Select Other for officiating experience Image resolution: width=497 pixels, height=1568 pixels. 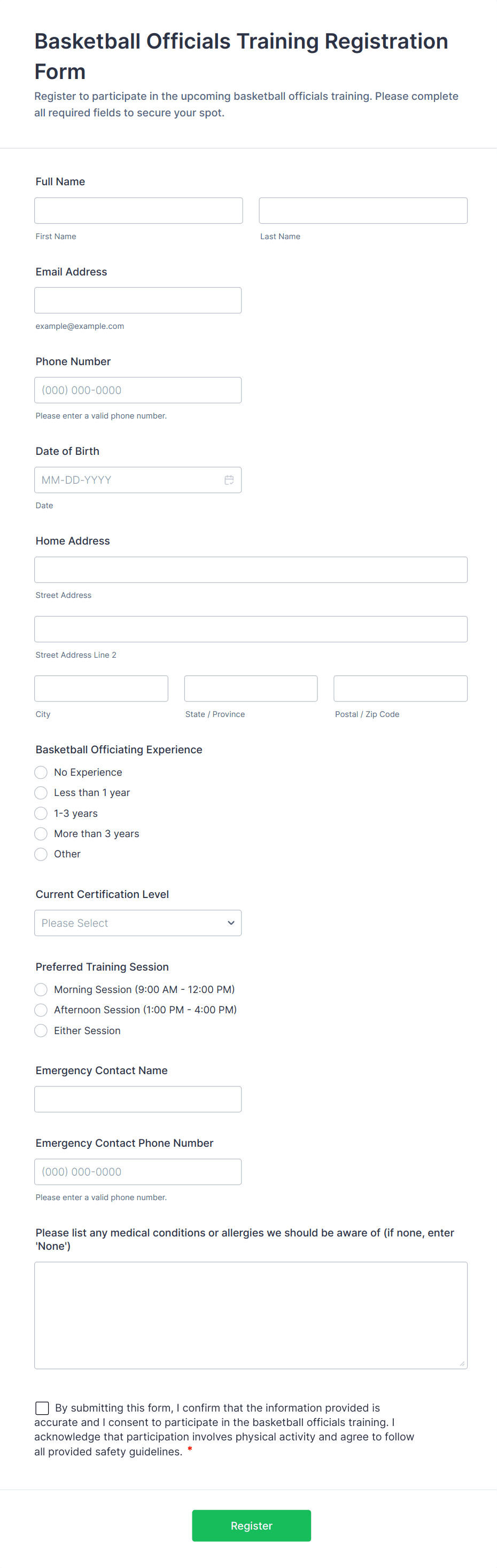41,854
